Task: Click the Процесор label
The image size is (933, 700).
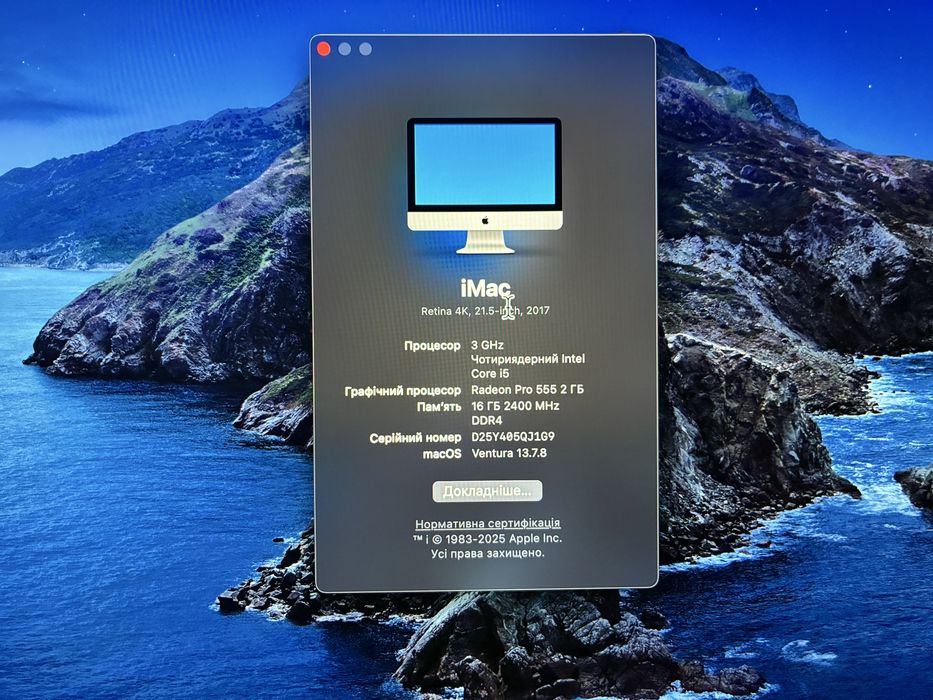Action: point(433,346)
